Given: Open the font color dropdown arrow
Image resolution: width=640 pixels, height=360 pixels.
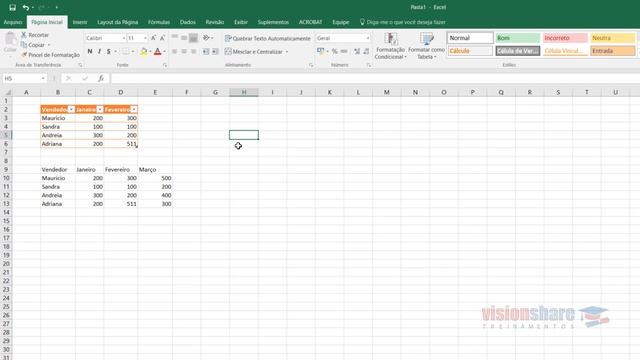Looking at the screenshot, I should (x=164, y=51).
